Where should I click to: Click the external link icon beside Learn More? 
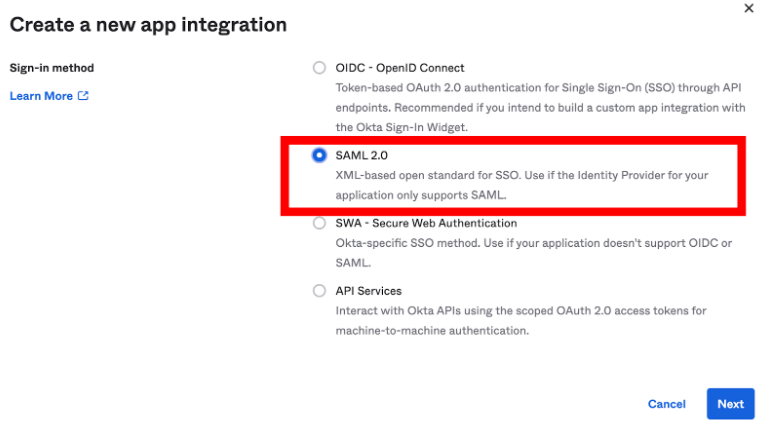coord(83,96)
